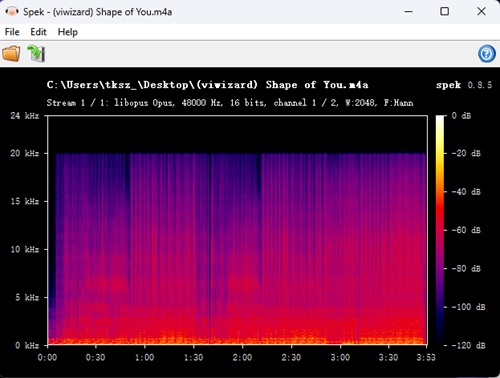The height and width of the screenshot is (378, 500).
Task: Click the -40 dB scale label
Action: pos(466,192)
